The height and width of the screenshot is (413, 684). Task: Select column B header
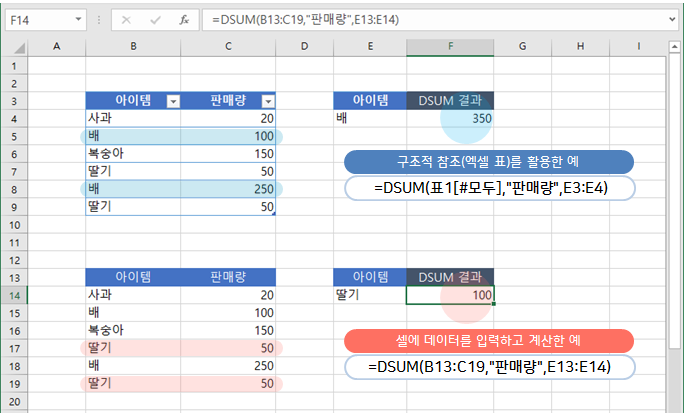pos(133,46)
